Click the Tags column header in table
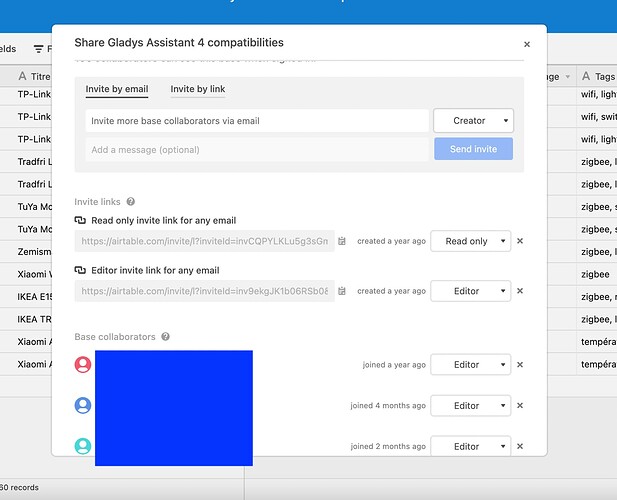617x500 pixels. [599, 76]
